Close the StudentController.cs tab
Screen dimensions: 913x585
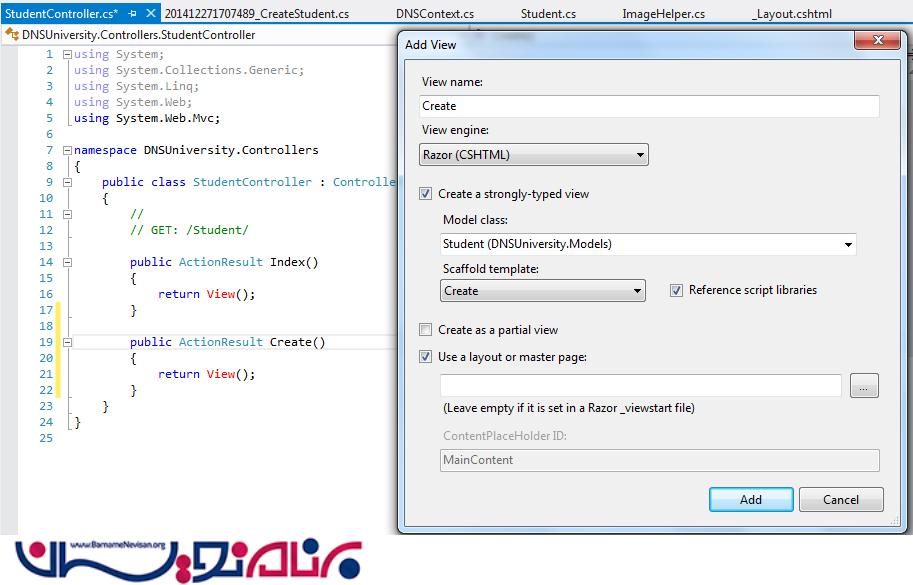150,14
